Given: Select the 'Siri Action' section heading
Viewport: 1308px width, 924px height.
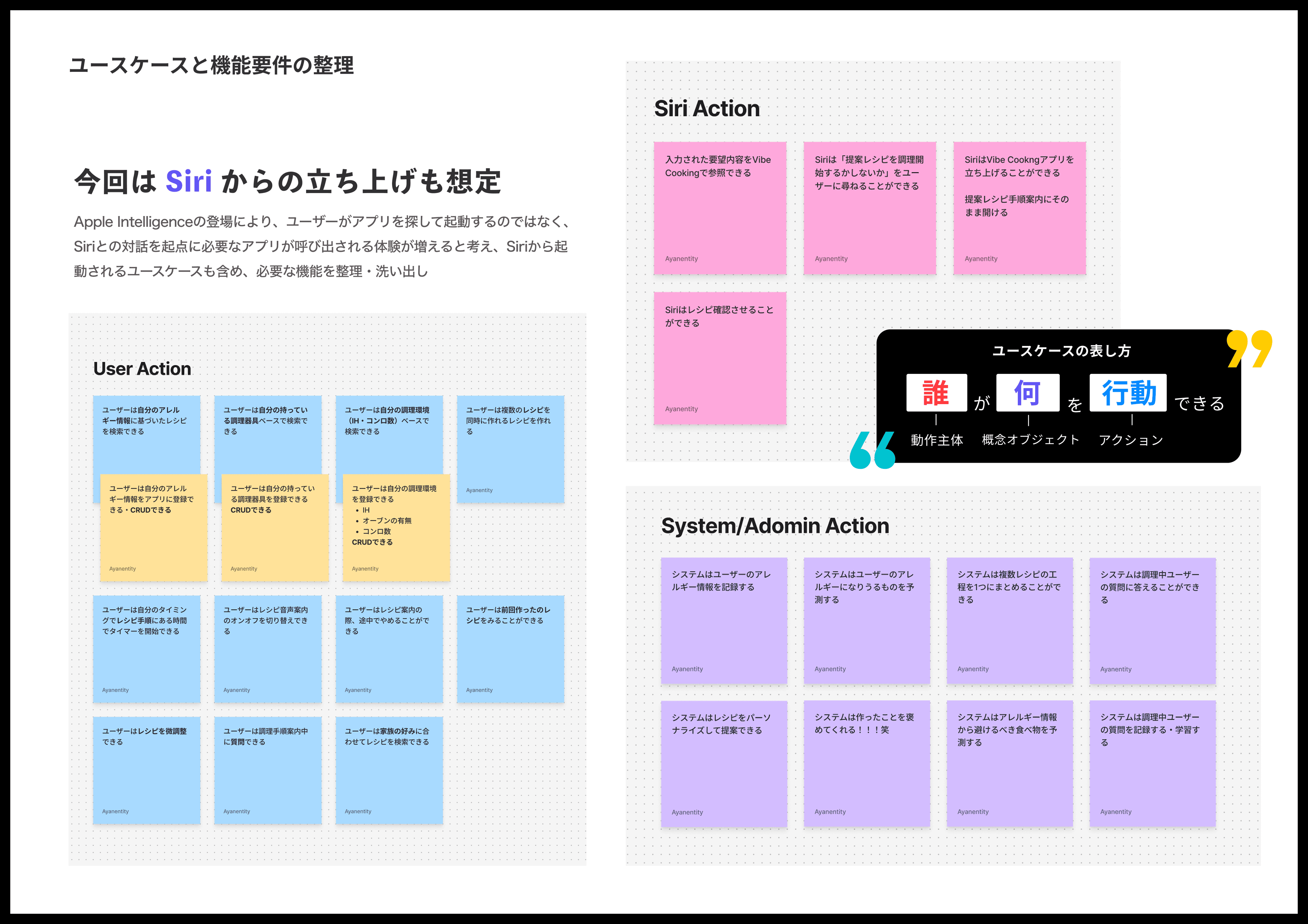Looking at the screenshot, I should (706, 108).
